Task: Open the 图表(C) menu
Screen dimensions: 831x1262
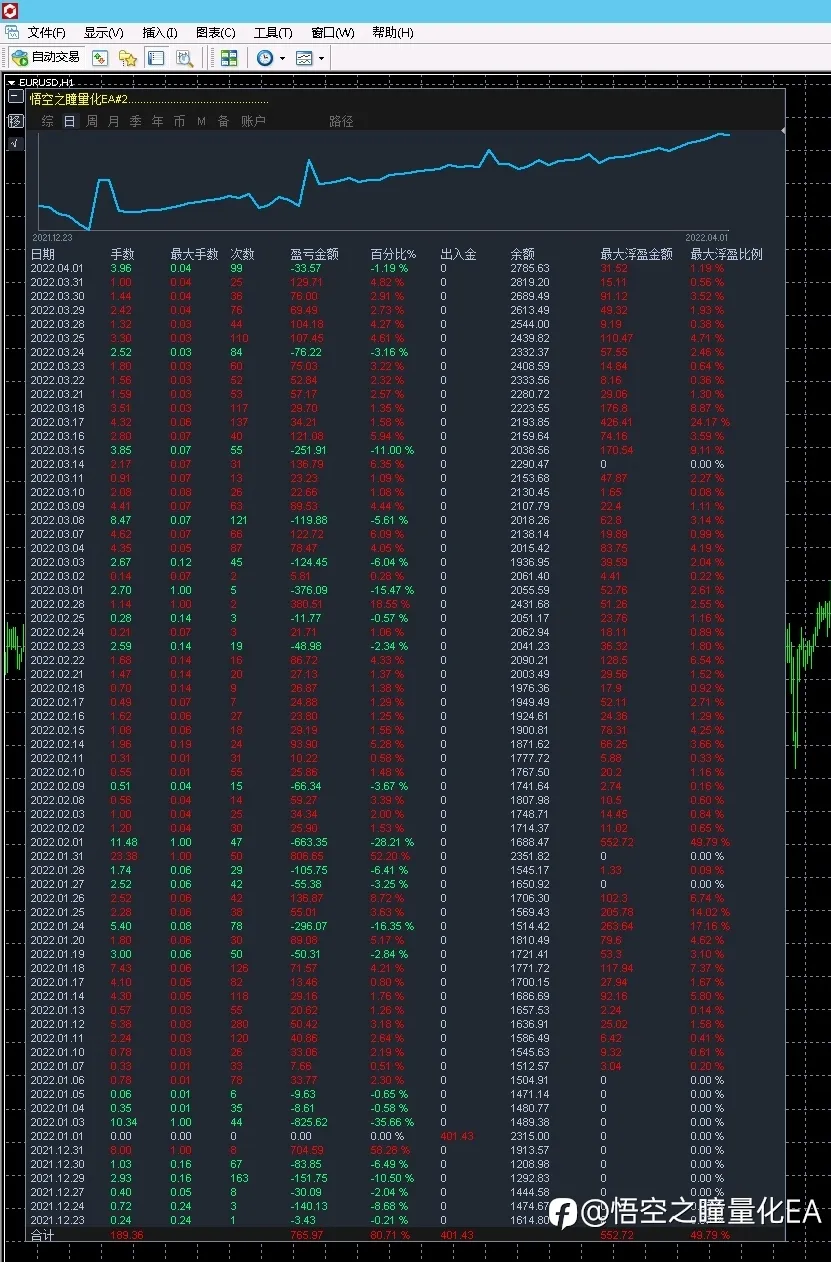Action: click(216, 33)
